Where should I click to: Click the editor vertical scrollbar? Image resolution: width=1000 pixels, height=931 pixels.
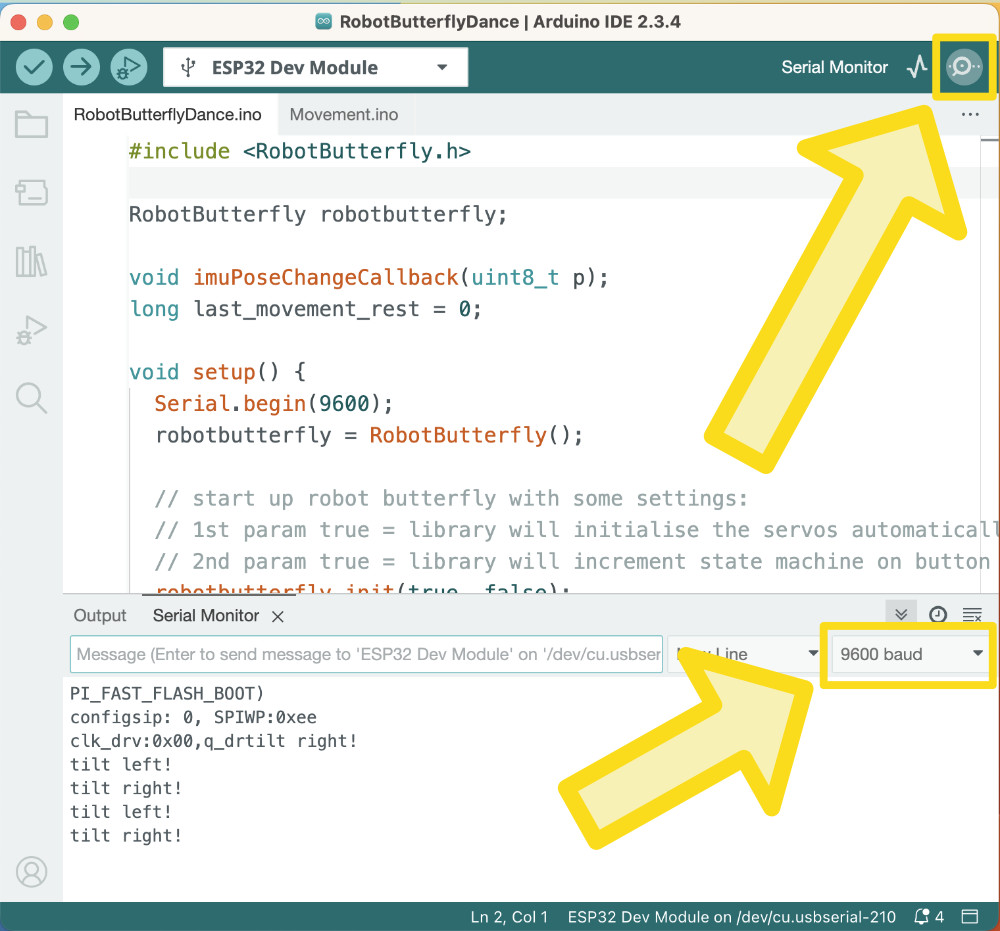(989, 363)
